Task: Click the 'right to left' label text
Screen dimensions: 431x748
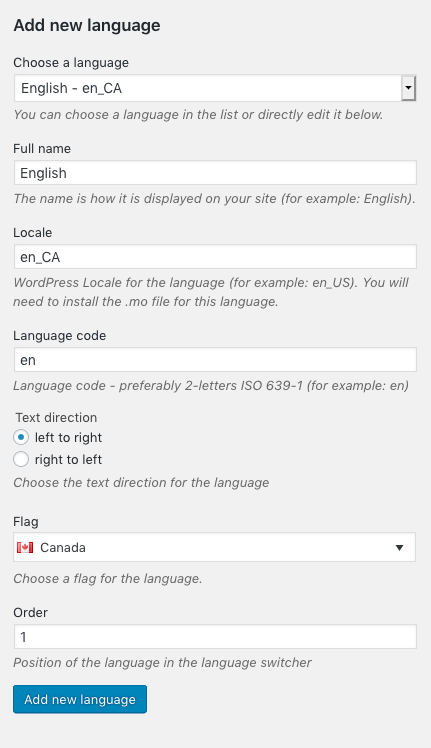Action: [68, 459]
